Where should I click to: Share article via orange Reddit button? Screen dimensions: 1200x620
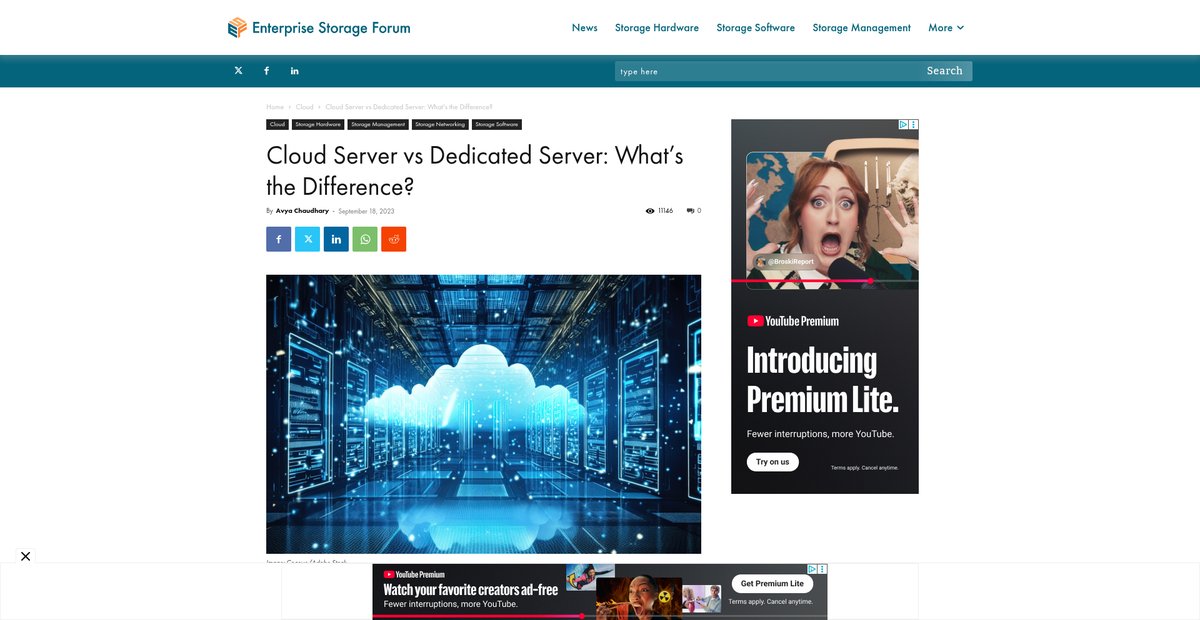tap(394, 239)
